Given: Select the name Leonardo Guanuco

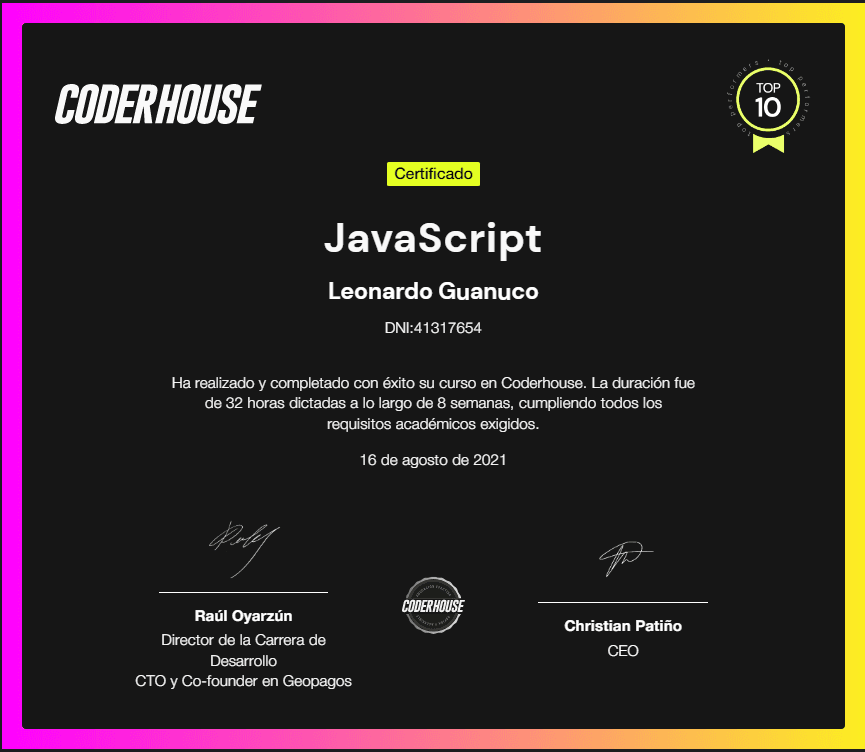Looking at the screenshot, I should tap(433, 291).
